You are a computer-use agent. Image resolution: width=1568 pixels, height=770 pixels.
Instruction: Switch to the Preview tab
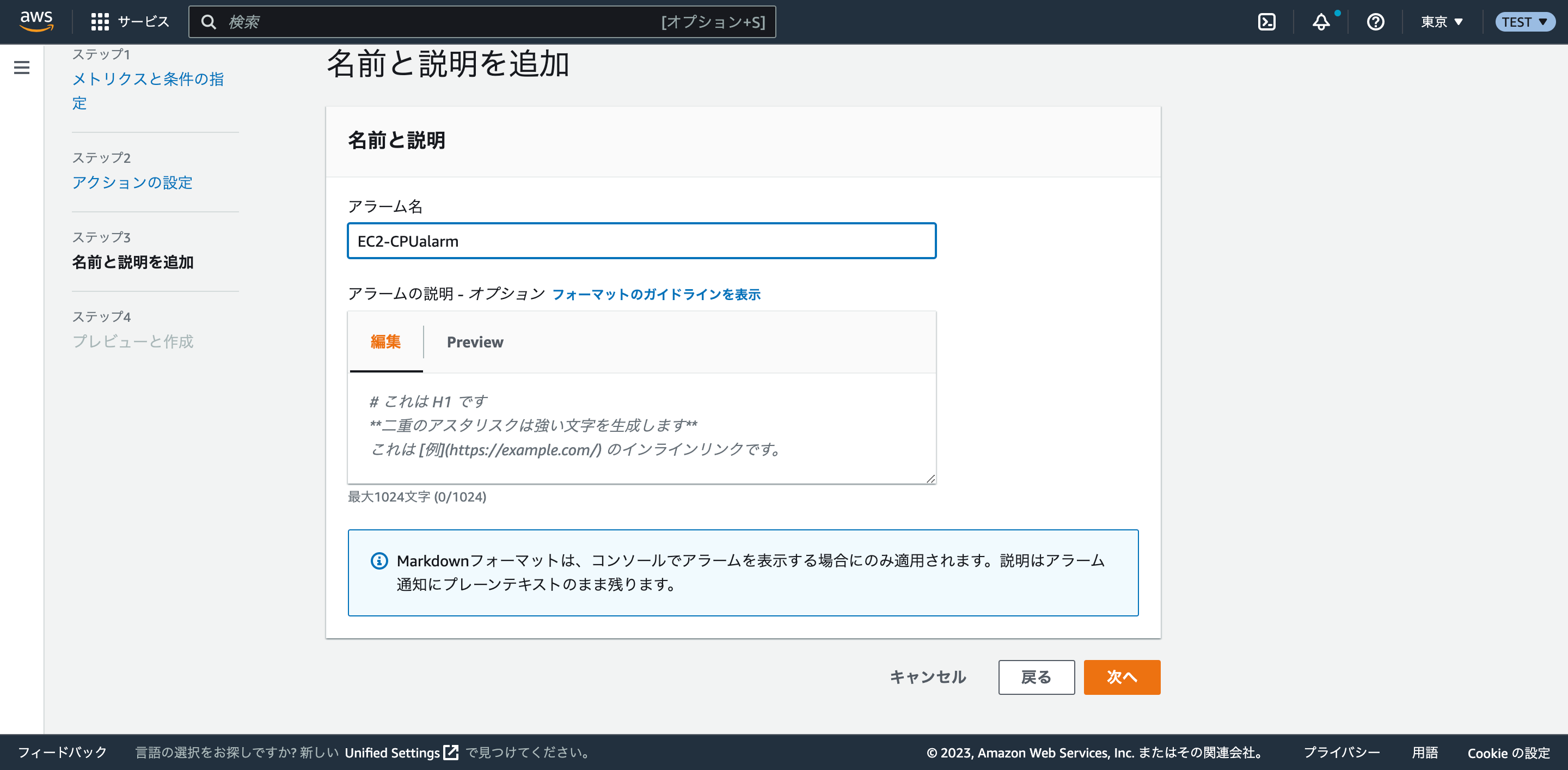click(x=475, y=342)
